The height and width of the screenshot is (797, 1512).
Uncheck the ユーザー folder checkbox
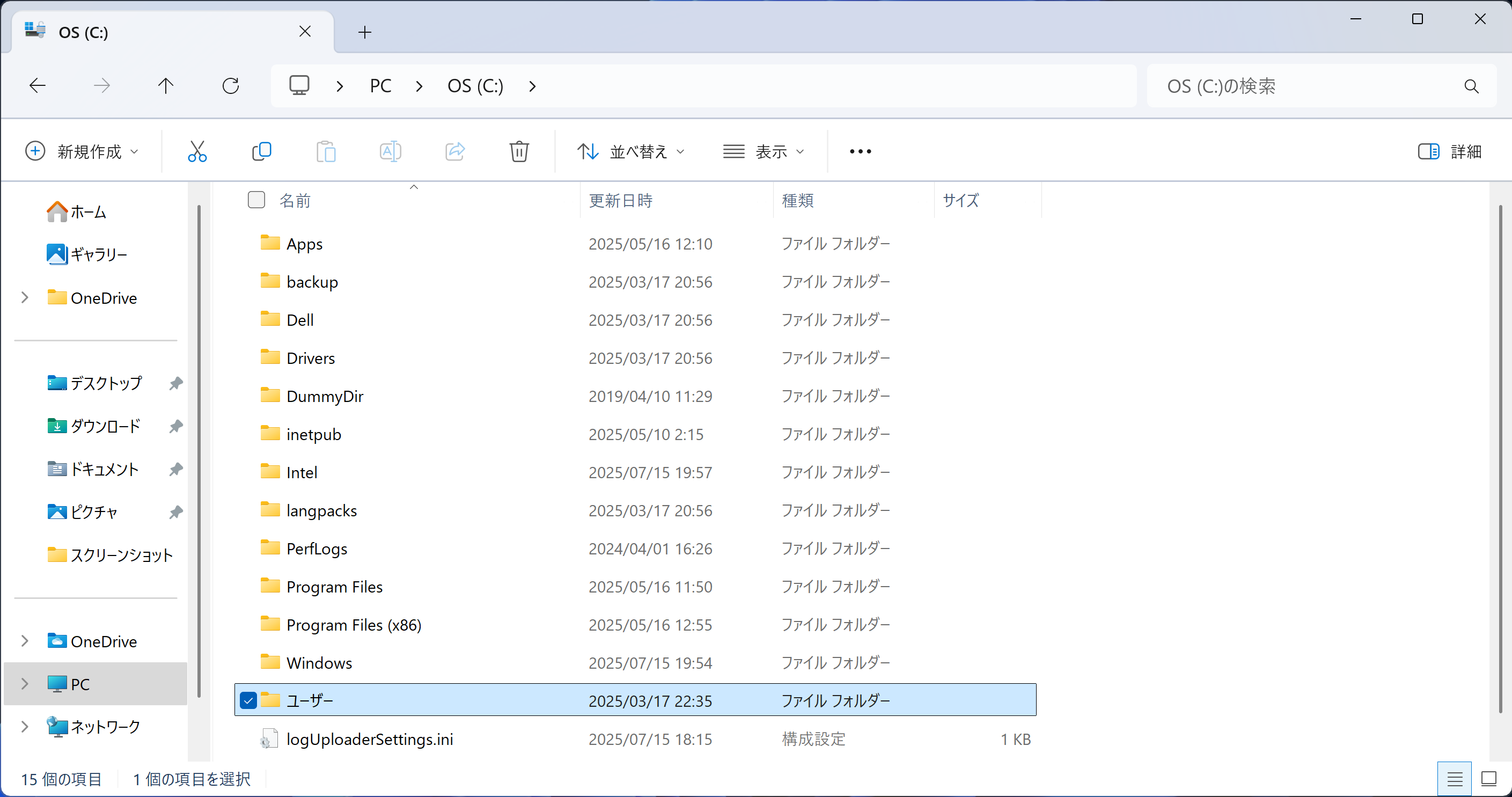pyautogui.click(x=249, y=700)
